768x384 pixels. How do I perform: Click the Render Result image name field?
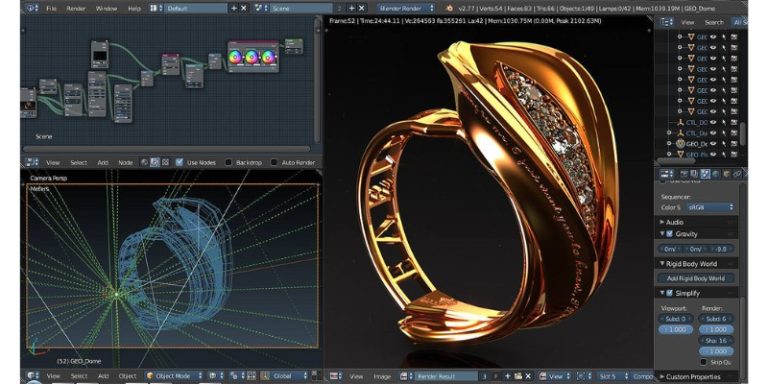445,376
